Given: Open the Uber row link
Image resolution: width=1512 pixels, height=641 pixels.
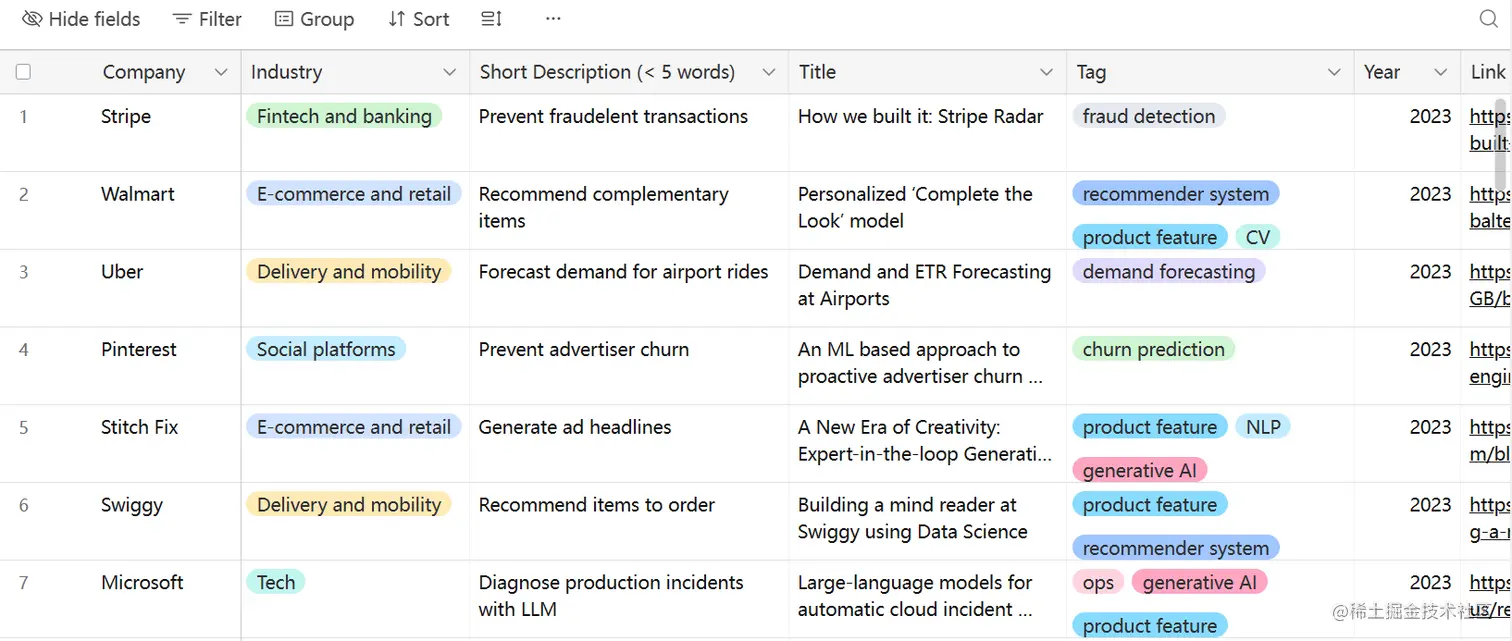Looking at the screenshot, I should pyautogui.click(x=1490, y=285).
